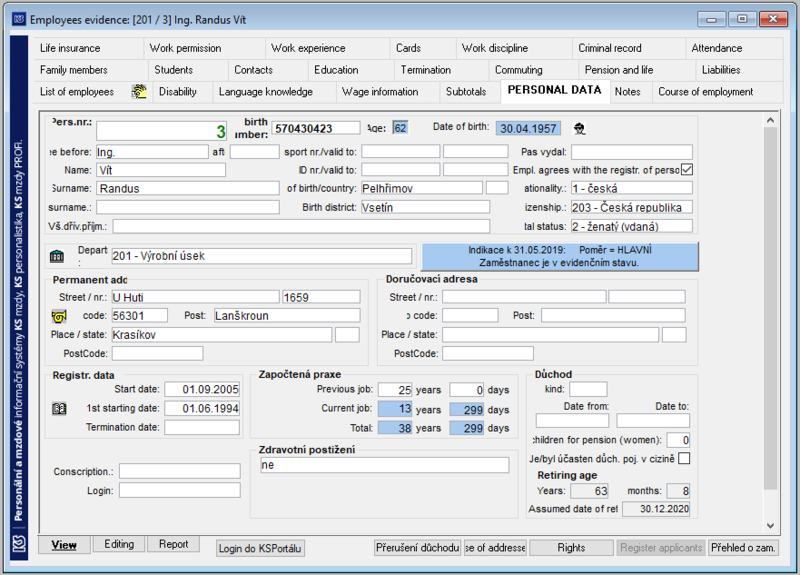This screenshot has height=575, width=800.
Task: Click the Editing mode button
Action: click(x=119, y=544)
